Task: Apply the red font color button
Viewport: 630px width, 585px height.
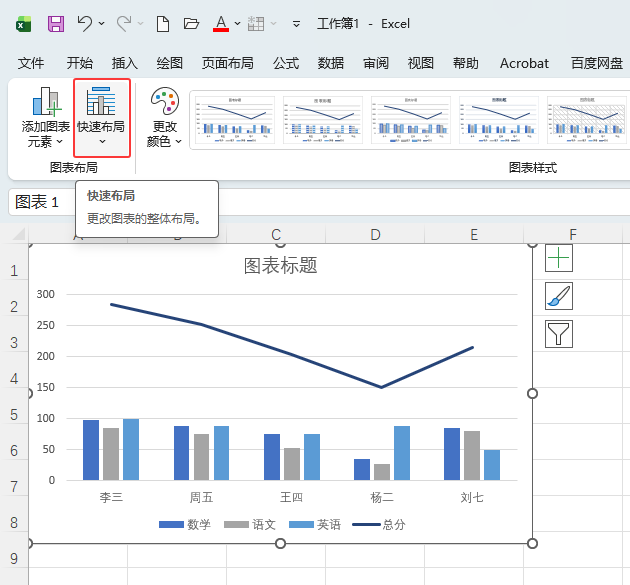Action: click(221, 24)
